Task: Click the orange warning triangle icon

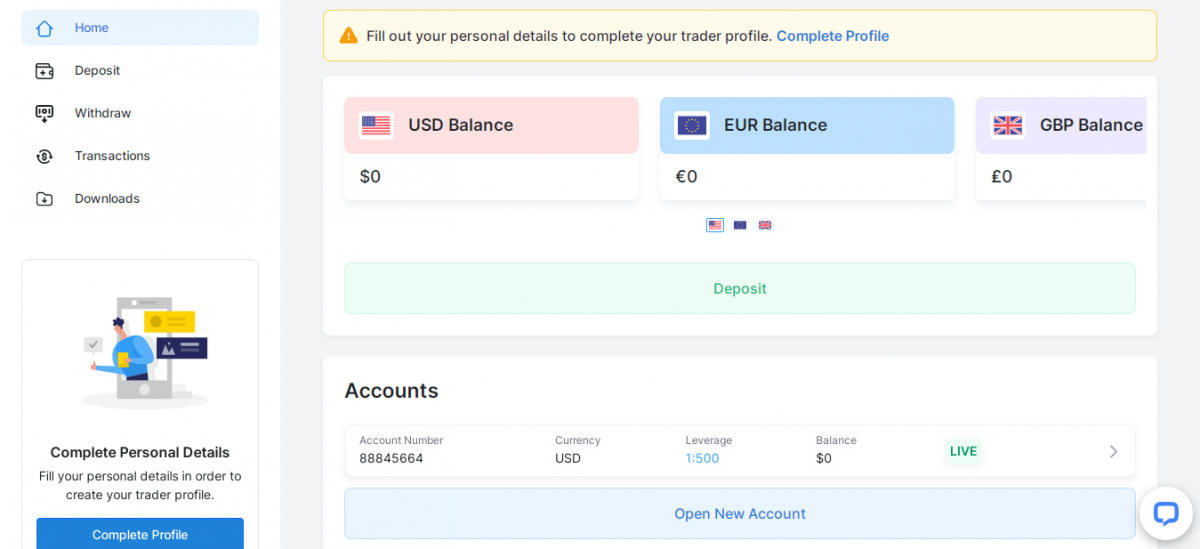Action: 348,36
